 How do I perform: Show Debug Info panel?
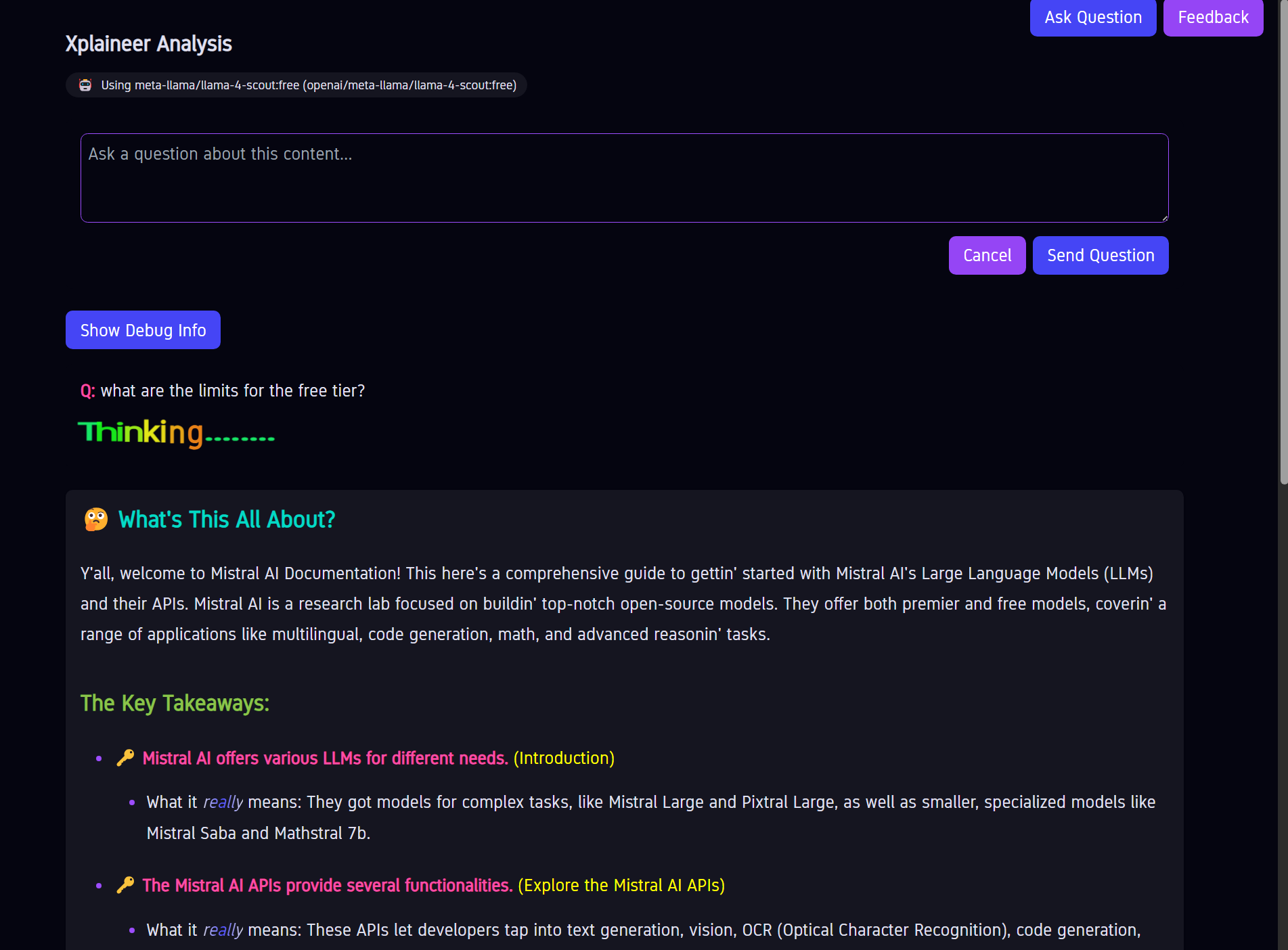point(143,330)
